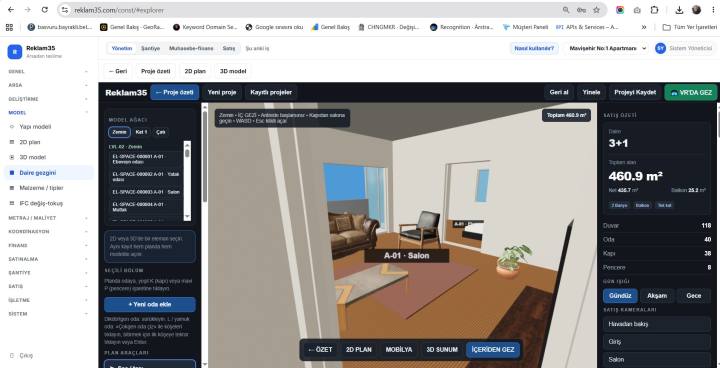
Task: Collapse the MODEL sidebar section
Action: (48, 113)
